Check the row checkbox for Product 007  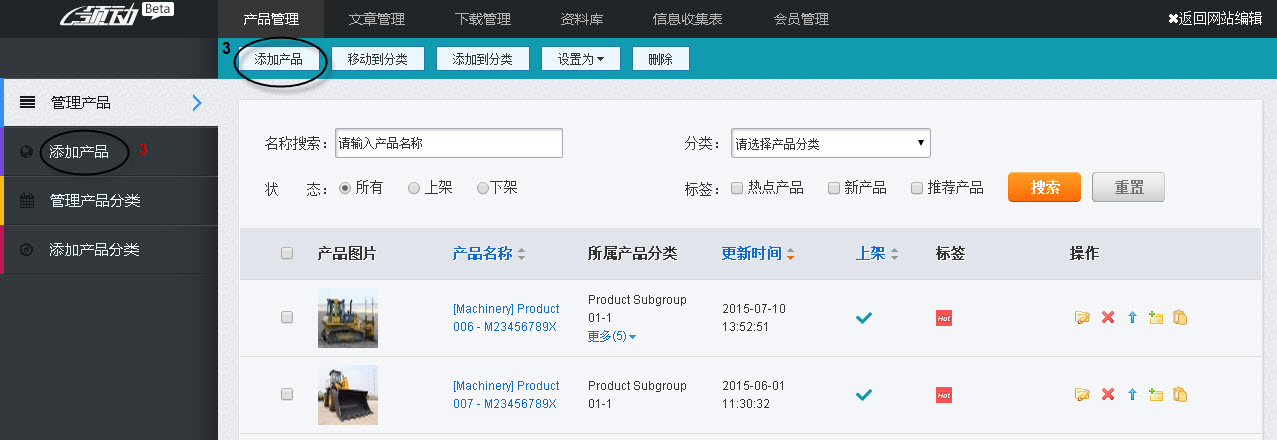(x=287, y=395)
